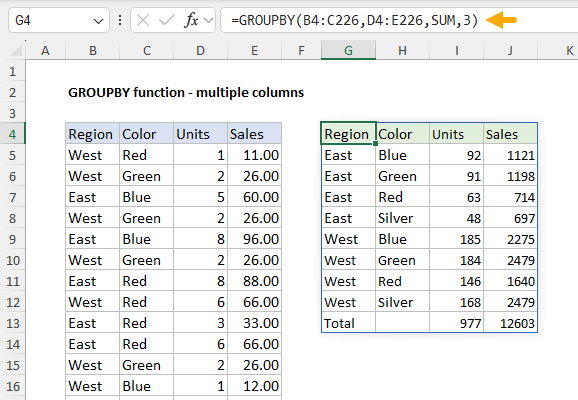
Task: Select row 1 header
Action: pos(13,71)
